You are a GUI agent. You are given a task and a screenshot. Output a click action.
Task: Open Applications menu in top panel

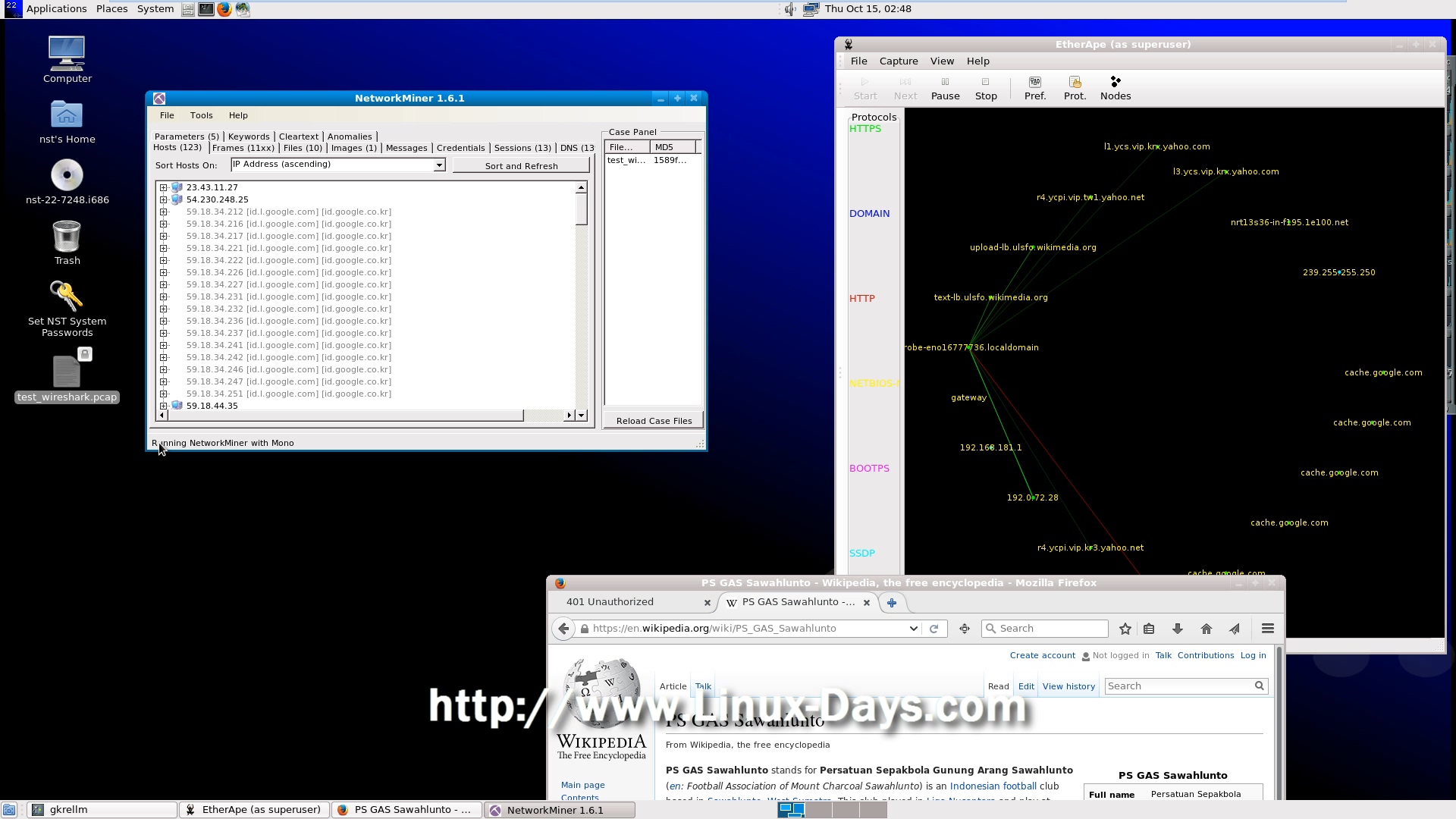click(56, 9)
